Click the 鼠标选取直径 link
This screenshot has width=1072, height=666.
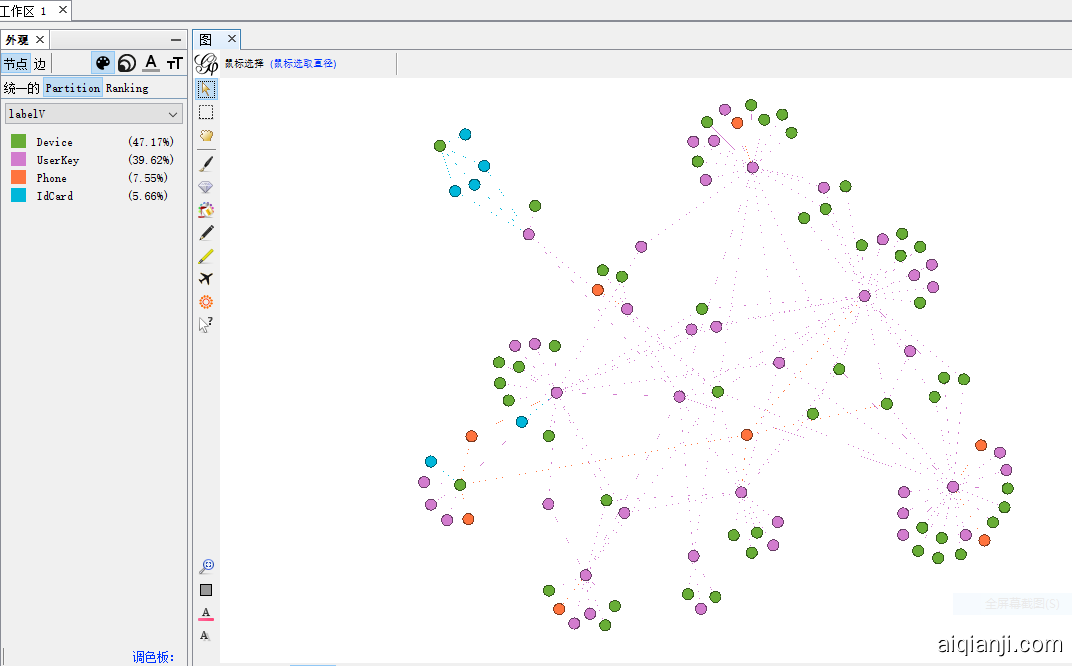click(x=303, y=63)
